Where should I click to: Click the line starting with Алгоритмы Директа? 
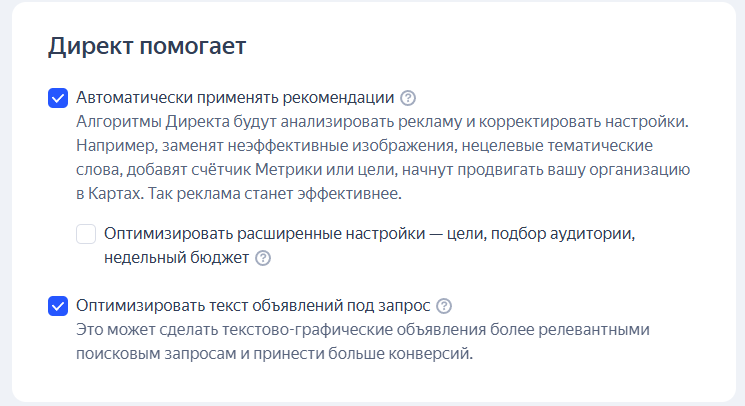(382, 122)
